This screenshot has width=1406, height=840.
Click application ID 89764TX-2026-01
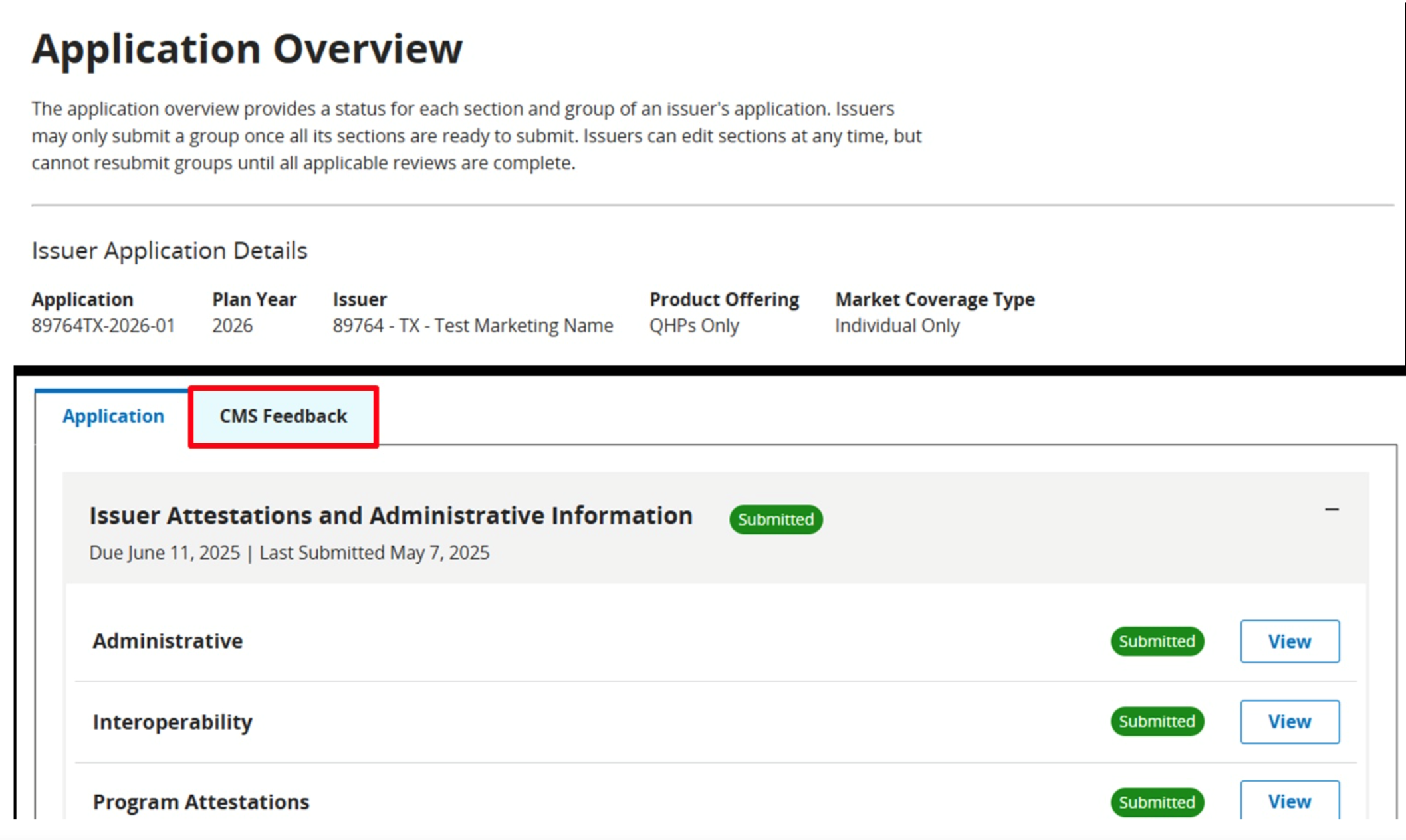[x=103, y=326]
